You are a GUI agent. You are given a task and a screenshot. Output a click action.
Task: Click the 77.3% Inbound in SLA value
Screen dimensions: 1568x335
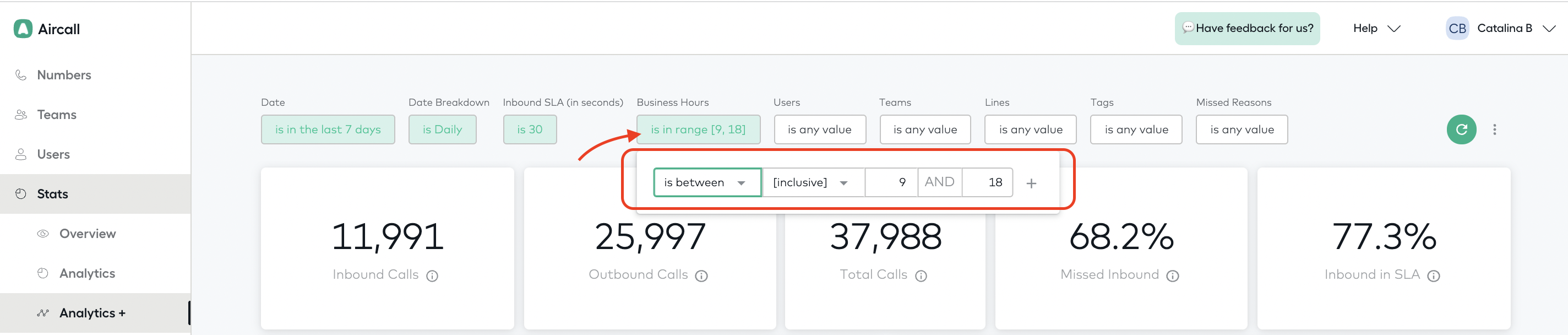(x=1384, y=237)
